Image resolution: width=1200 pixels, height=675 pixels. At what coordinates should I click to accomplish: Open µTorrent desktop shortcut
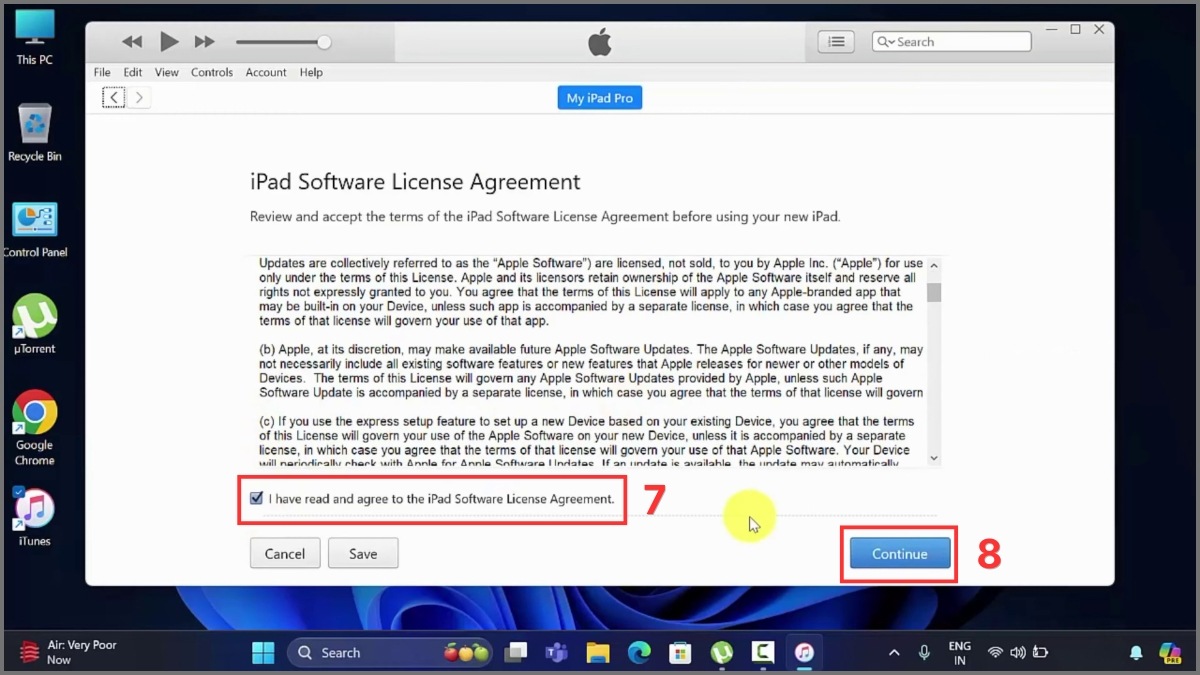pos(35,324)
